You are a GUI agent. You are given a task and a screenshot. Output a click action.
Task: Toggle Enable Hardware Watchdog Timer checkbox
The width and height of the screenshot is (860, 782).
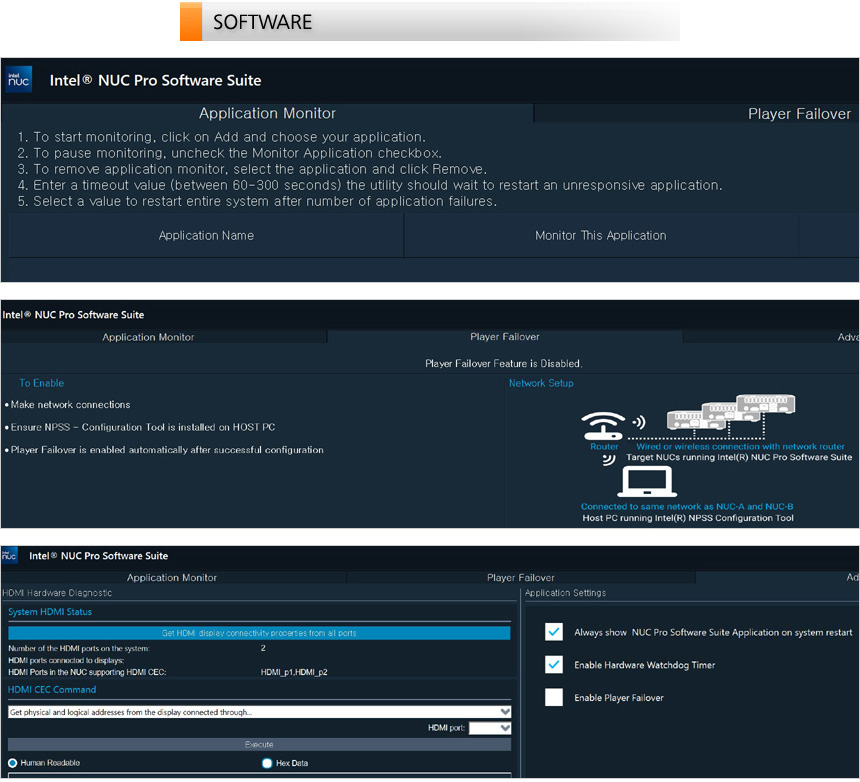click(554, 665)
